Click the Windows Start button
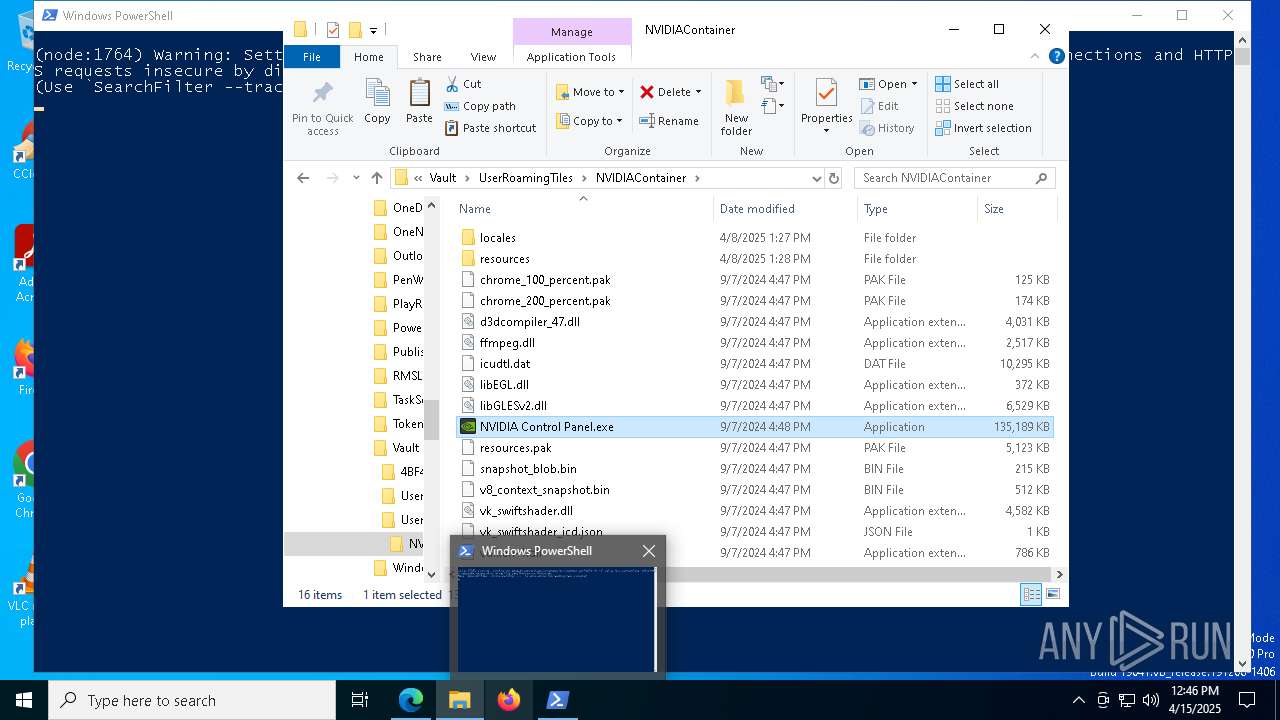1280x720 pixels. [x=24, y=700]
